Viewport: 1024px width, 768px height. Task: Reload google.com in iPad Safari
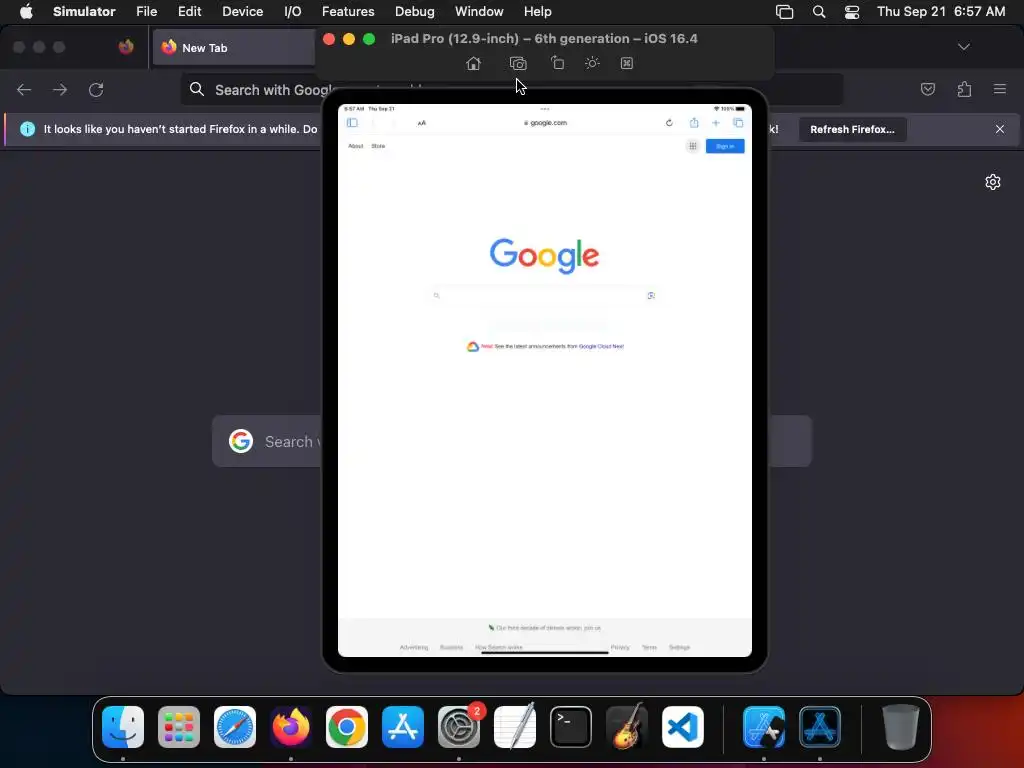(669, 123)
